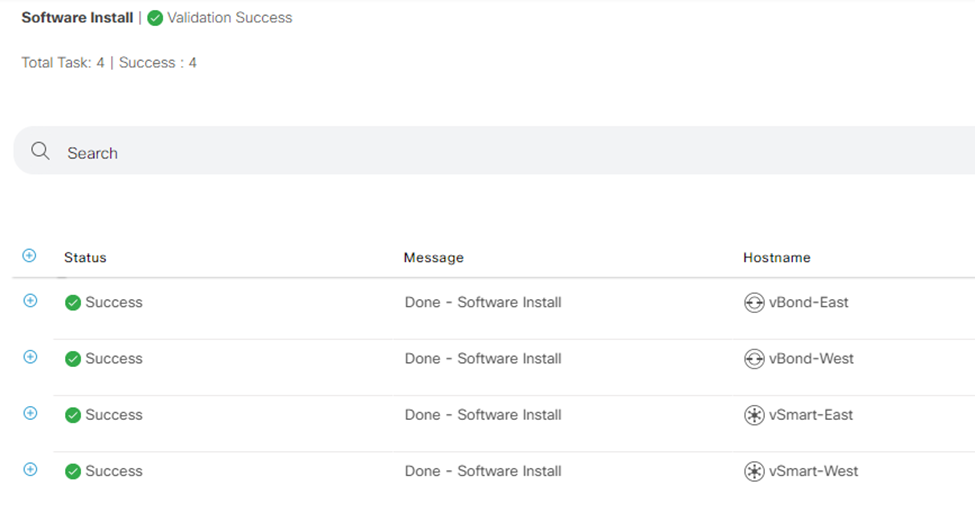975x512 pixels.
Task: Click the vBond-West device icon
Action: tap(754, 359)
